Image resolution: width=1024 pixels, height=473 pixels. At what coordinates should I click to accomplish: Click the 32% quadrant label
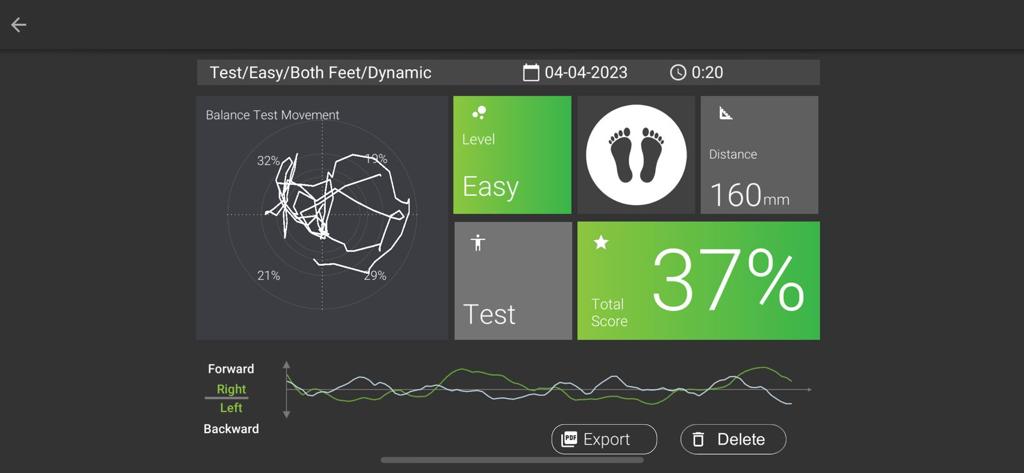coord(268,161)
